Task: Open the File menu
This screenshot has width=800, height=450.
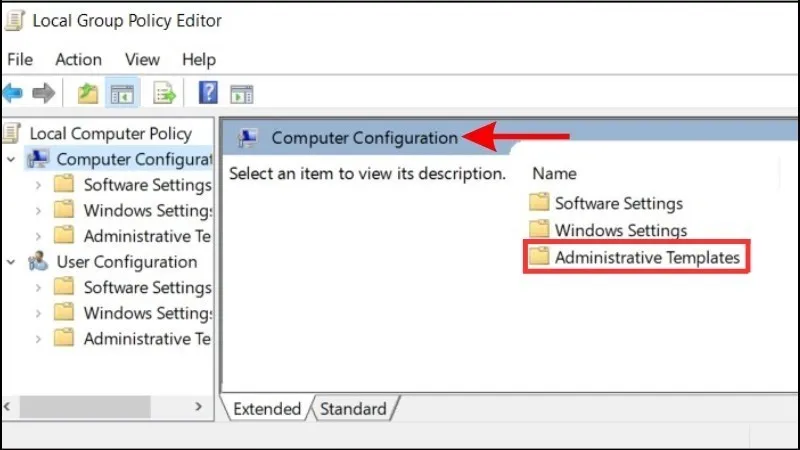Action: tap(20, 60)
